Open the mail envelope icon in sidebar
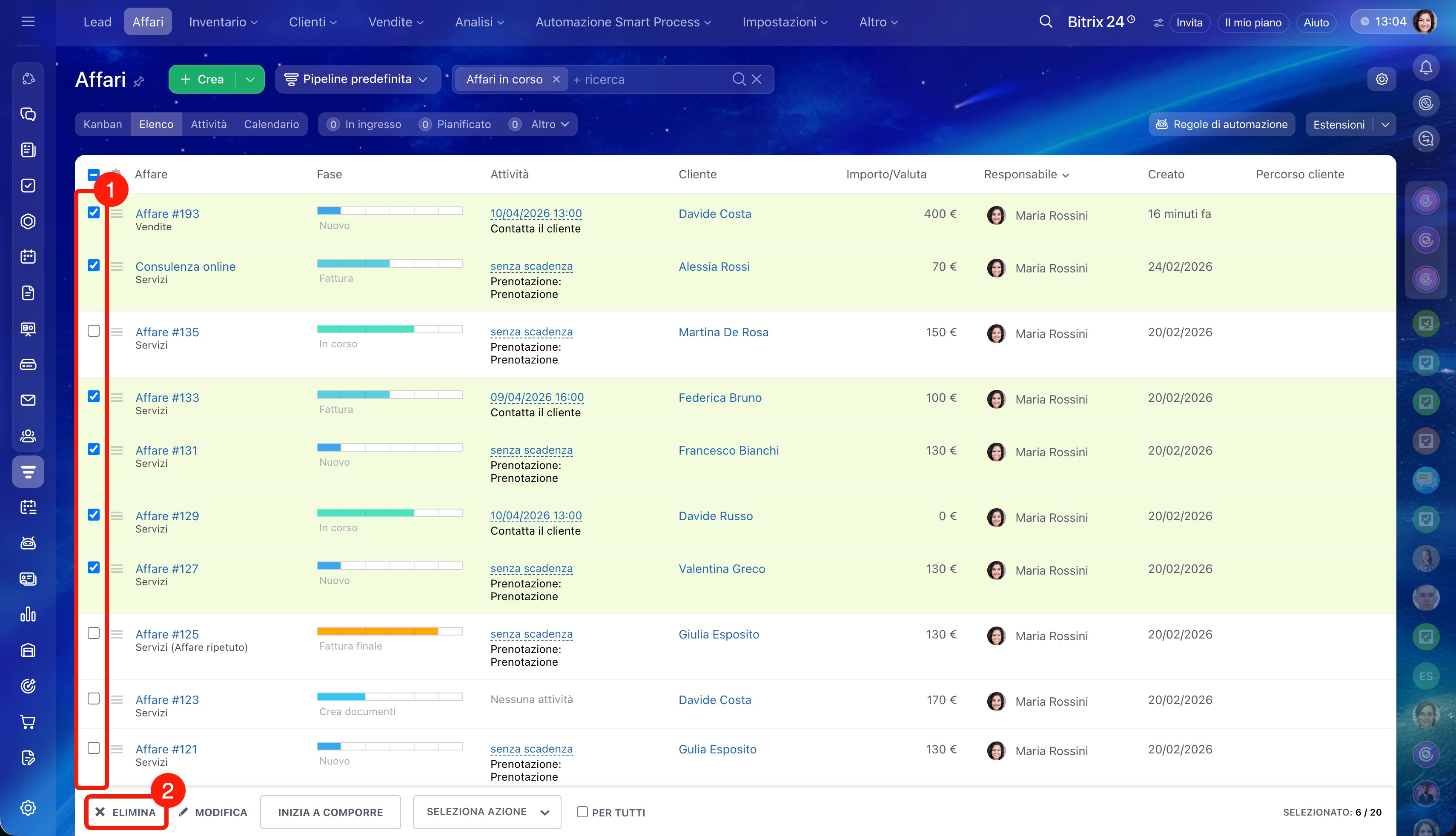Image resolution: width=1456 pixels, height=836 pixels. (28, 400)
